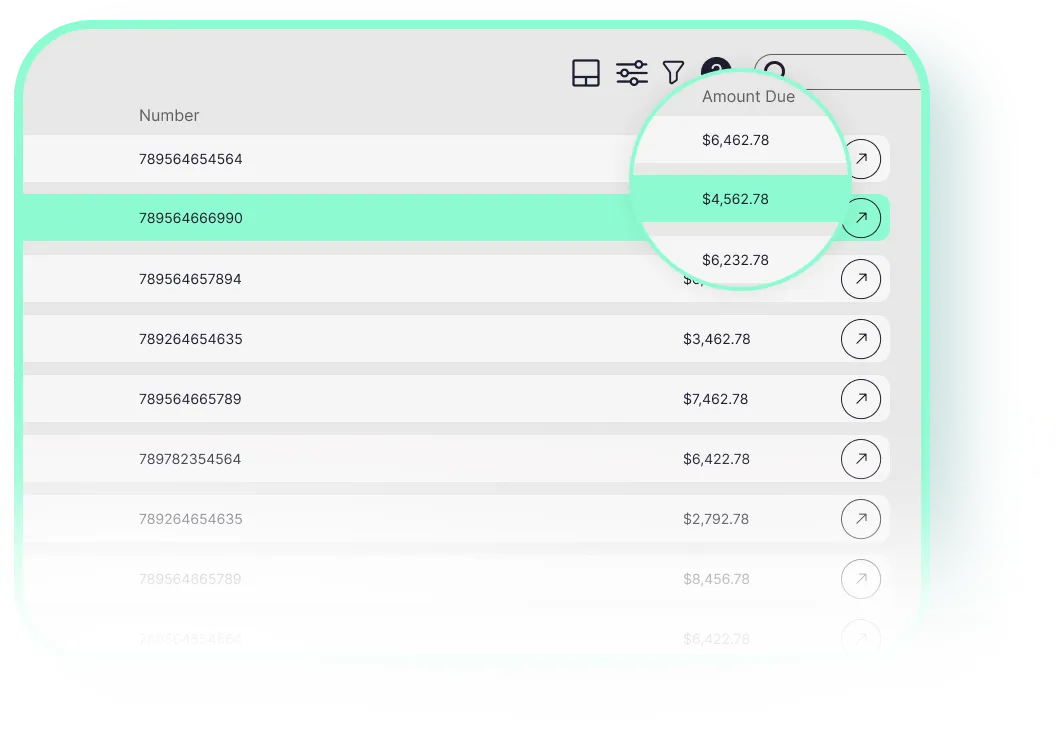
Task: Click amount $3,462.78
Action: tap(717, 339)
